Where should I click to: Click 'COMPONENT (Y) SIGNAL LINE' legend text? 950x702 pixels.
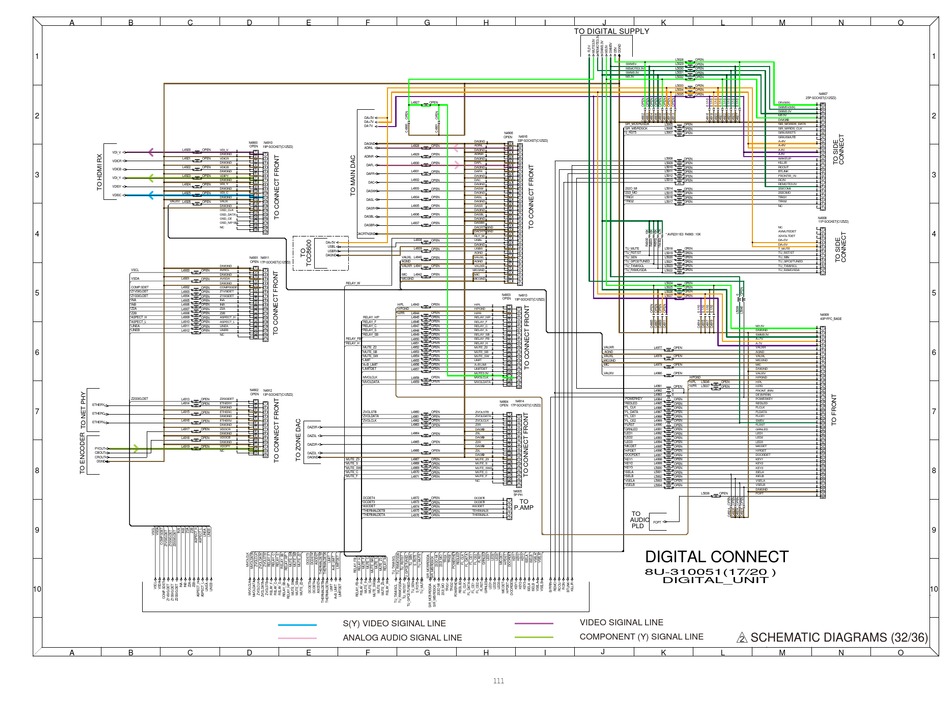pyautogui.click(x=642, y=637)
